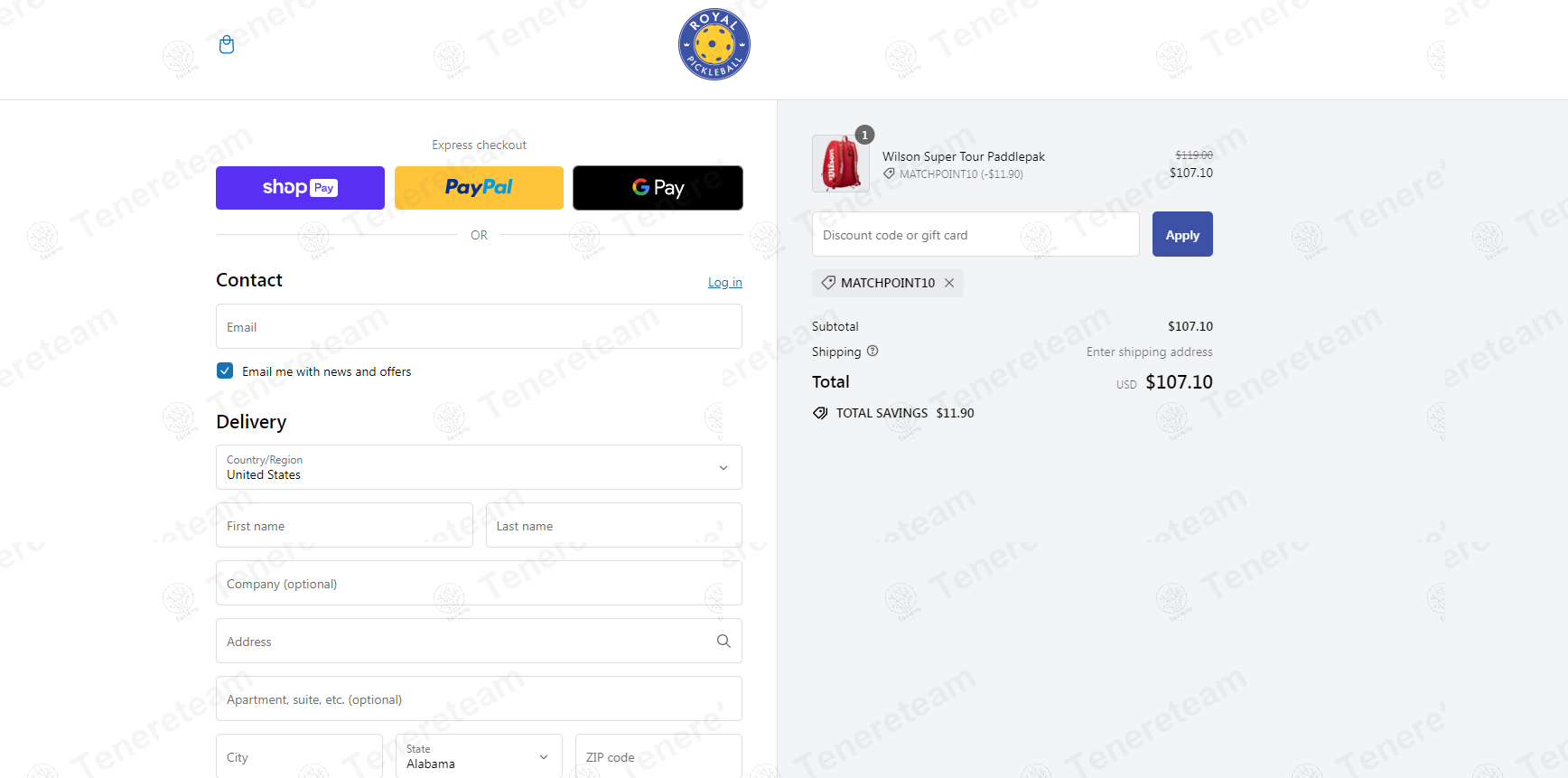Viewport: 1568px width, 778px height.
Task: Pay with Shop Pay express checkout
Action: click(x=300, y=188)
